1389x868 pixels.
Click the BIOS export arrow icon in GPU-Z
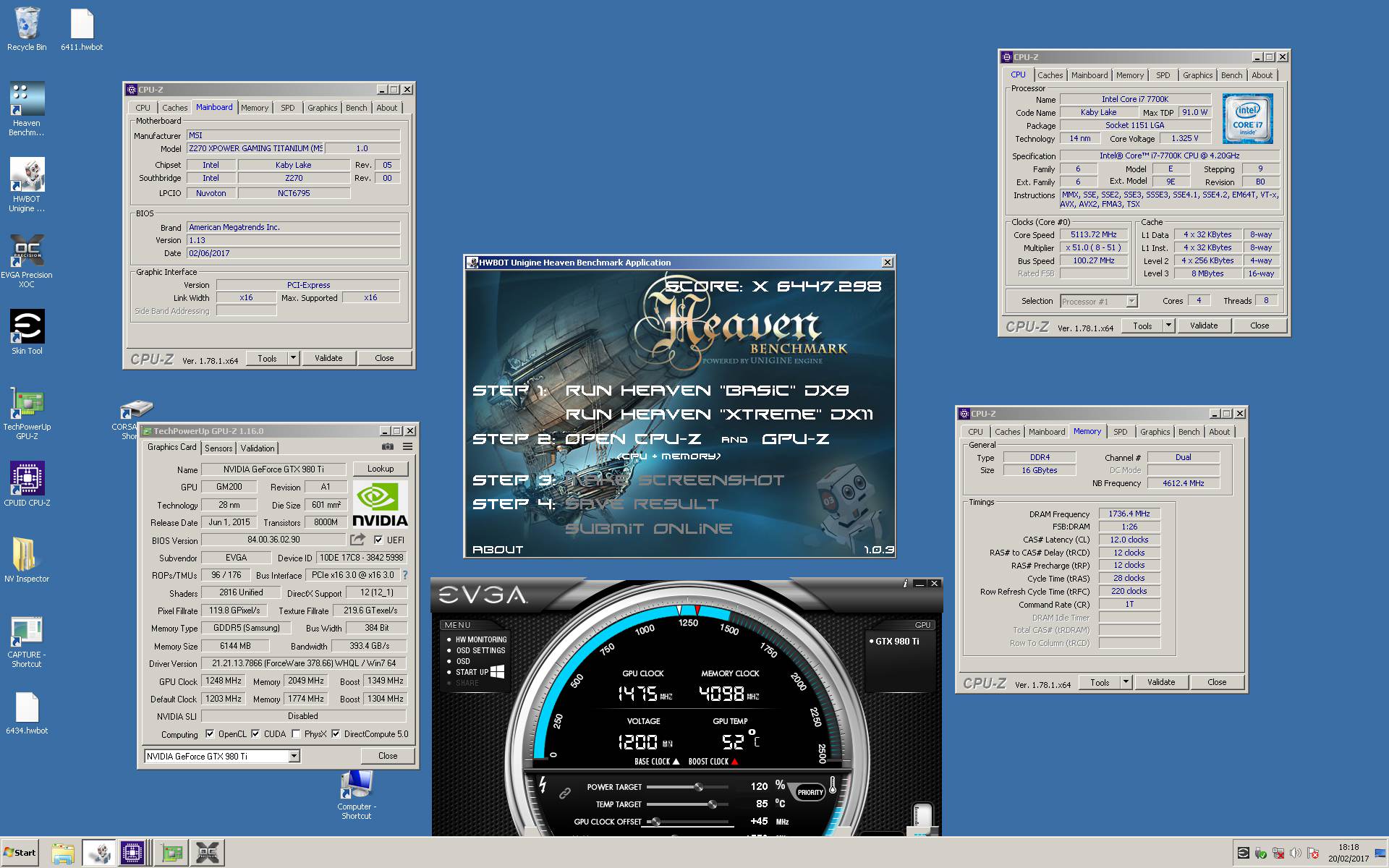coord(357,540)
